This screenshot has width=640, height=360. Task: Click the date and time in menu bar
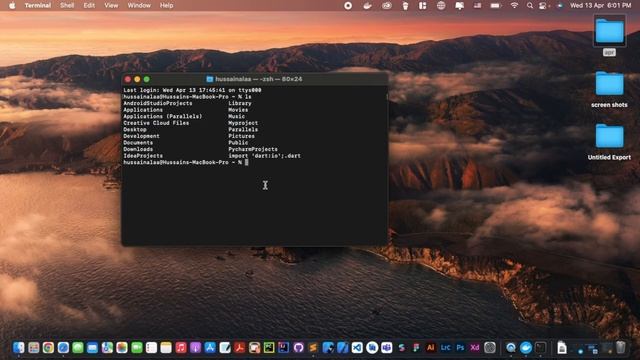click(600, 5)
